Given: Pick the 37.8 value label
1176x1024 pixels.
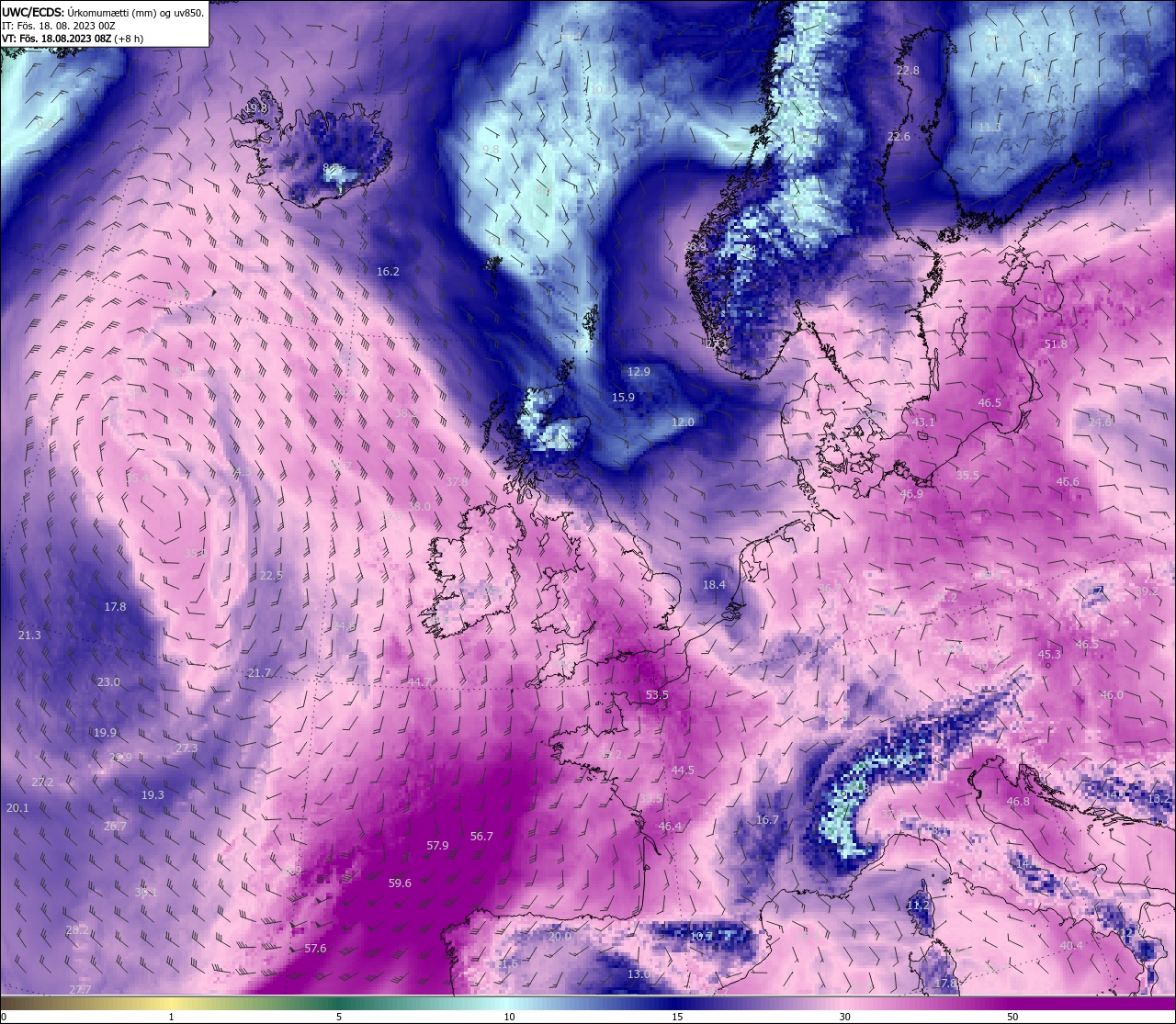Looking at the screenshot, I should (457, 481).
